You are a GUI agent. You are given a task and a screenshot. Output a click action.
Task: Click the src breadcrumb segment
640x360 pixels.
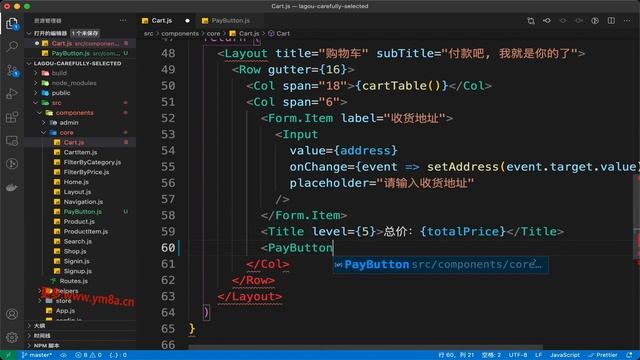(148, 33)
